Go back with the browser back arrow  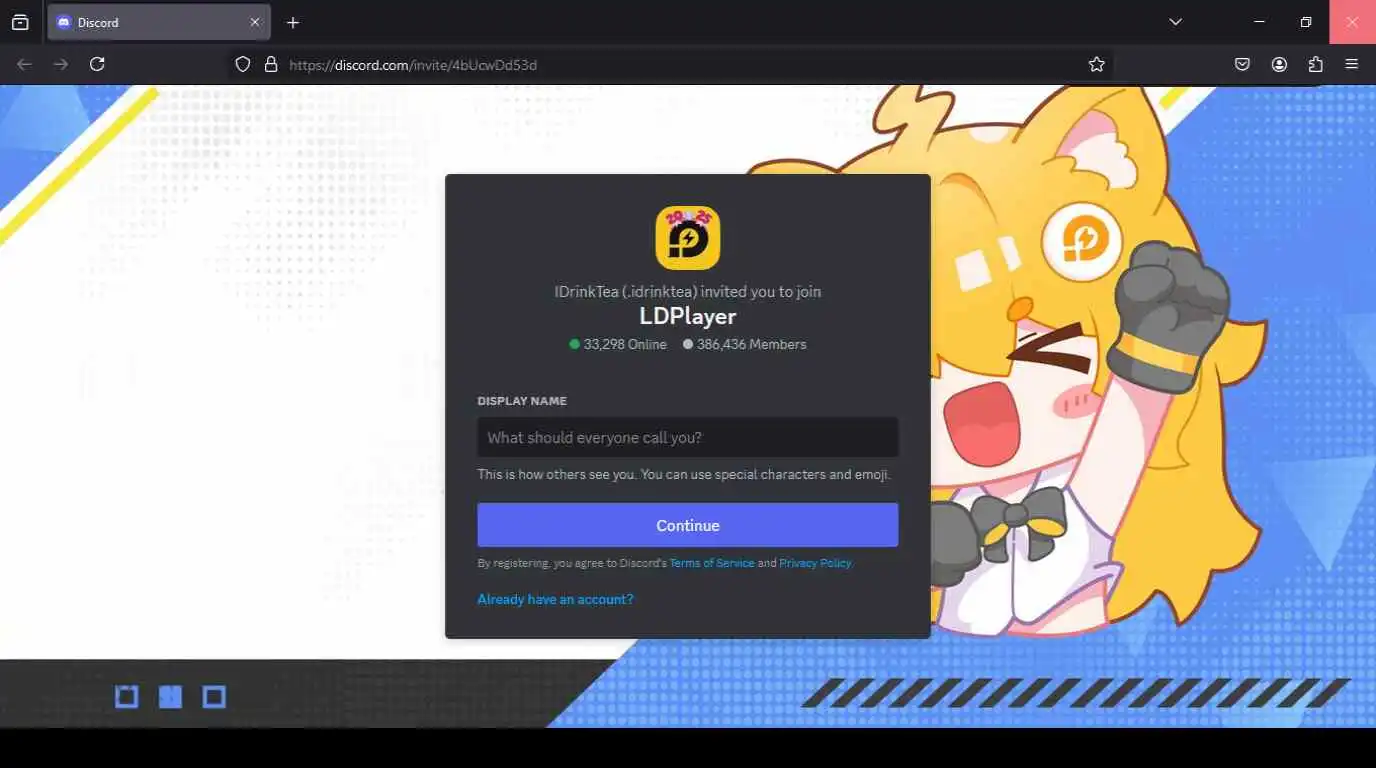click(25, 64)
